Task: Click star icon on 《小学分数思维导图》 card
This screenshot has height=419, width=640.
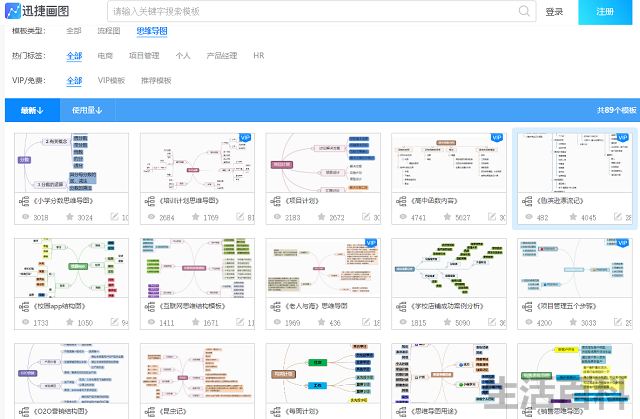Action: [x=69, y=217]
